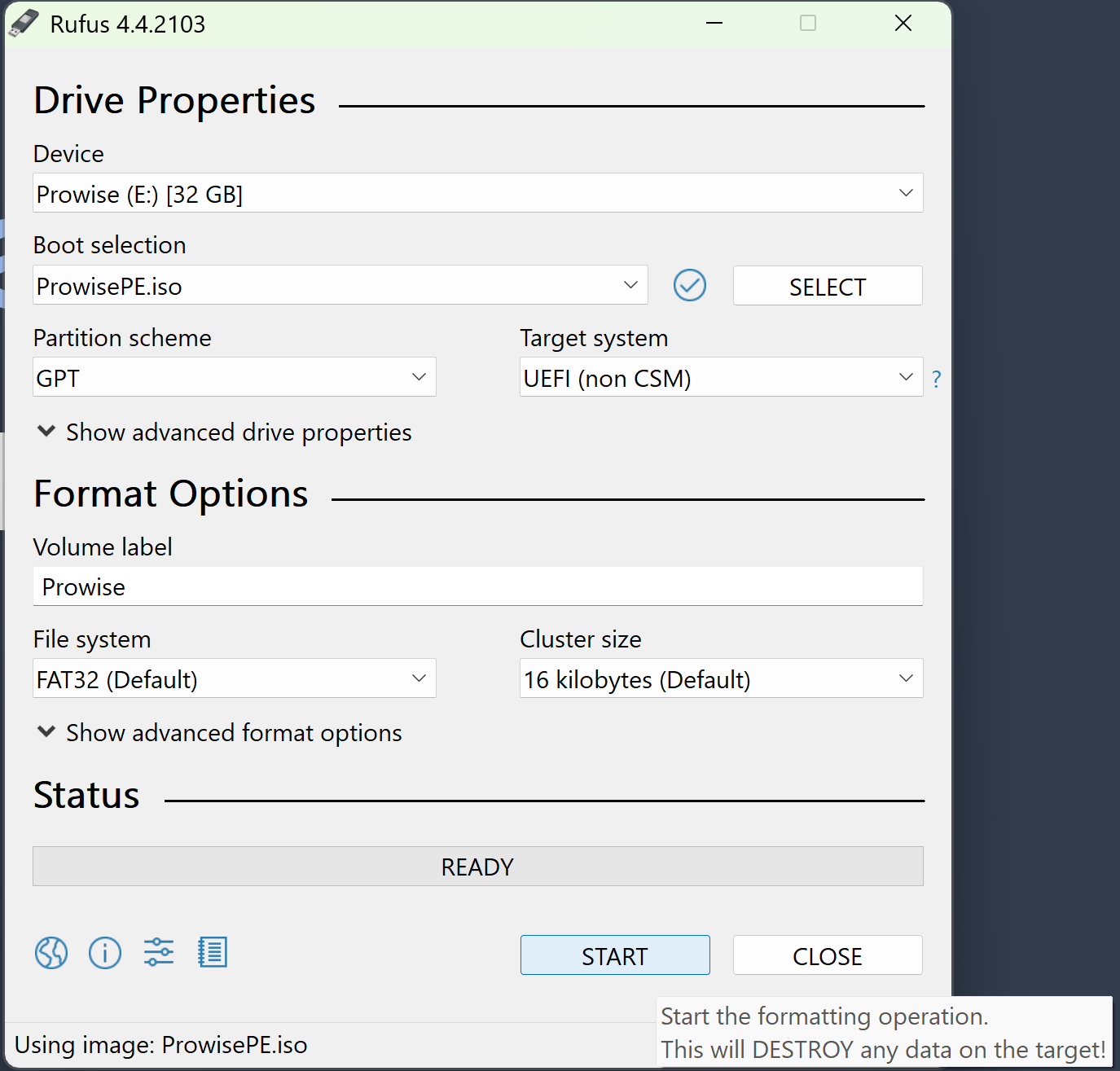Expand Show advanced drive properties
This screenshot has width=1120, height=1071.
(224, 432)
